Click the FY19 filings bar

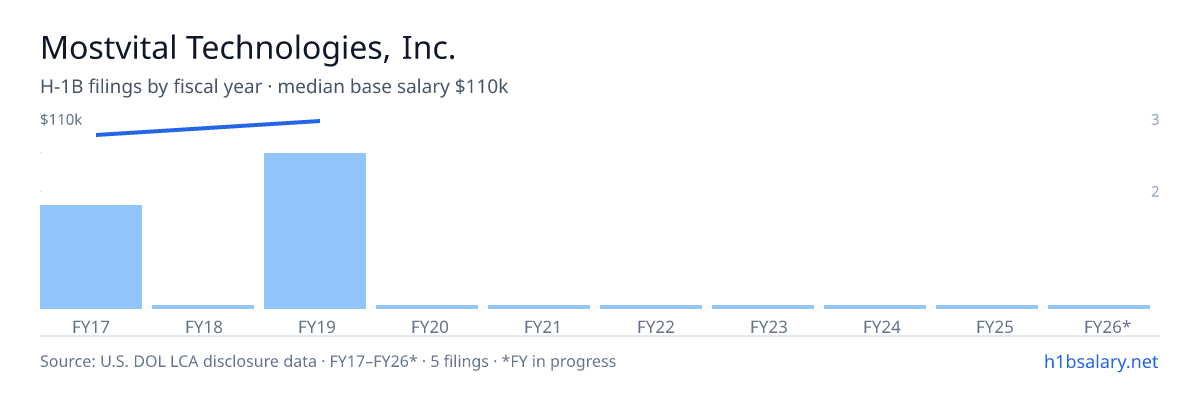coord(315,231)
